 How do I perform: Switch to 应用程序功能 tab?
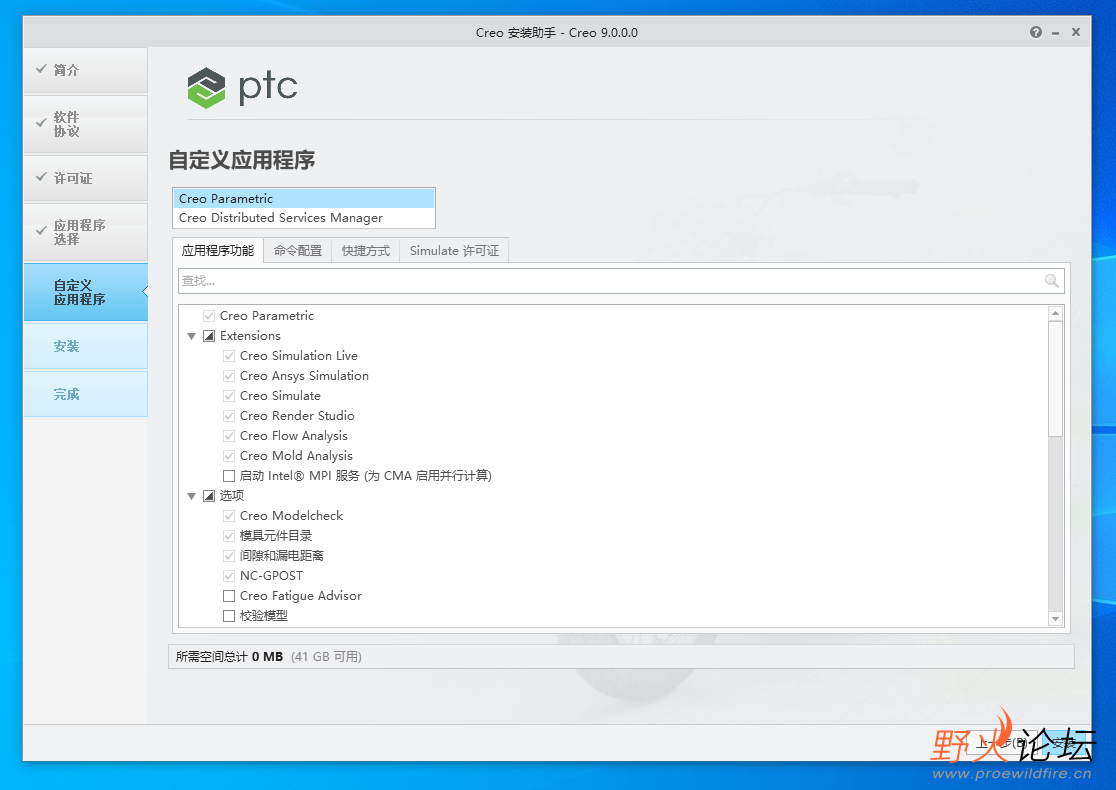pos(218,251)
